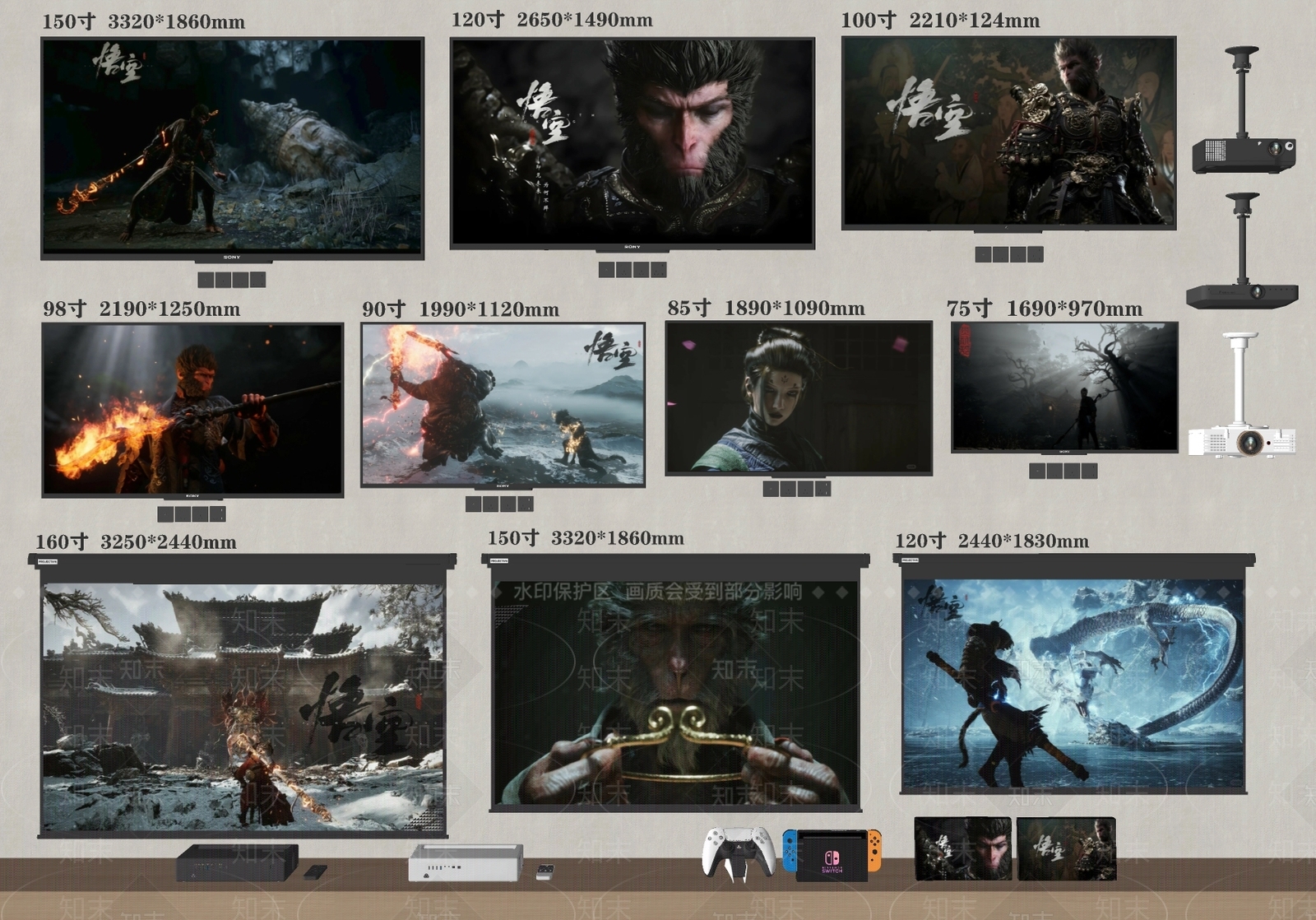This screenshot has width=1316, height=920.
Task: Click the "150寸 3320*1860mm" label above the projection screen
Action: [x=586, y=538]
